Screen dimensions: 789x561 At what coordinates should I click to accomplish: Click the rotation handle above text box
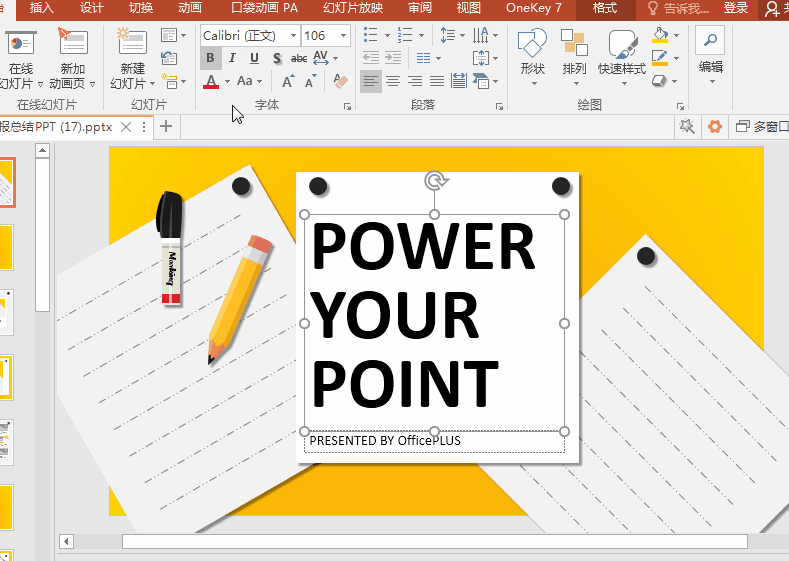click(435, 181)
